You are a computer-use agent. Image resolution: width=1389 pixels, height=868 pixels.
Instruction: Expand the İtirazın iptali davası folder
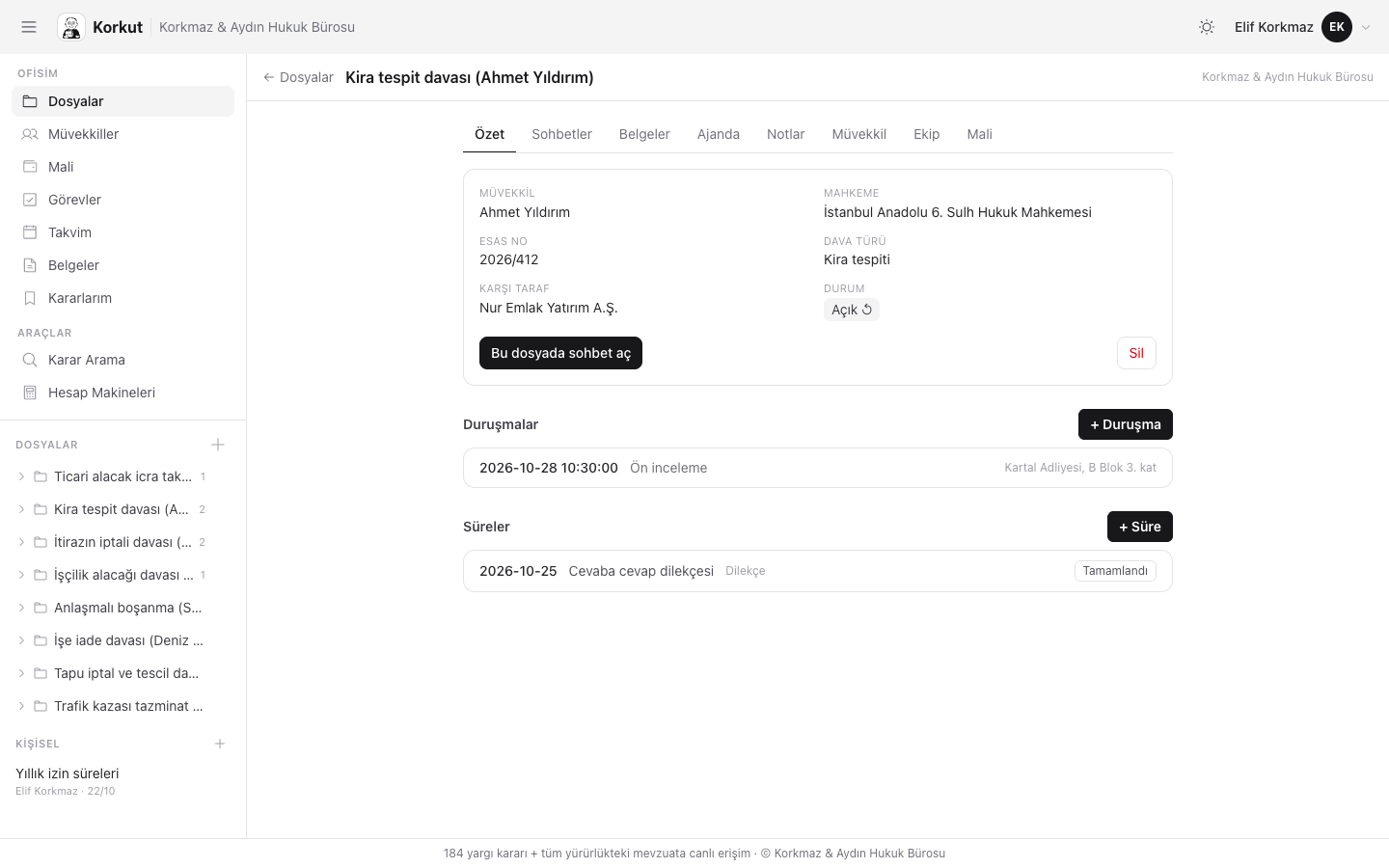pos(21,542)
